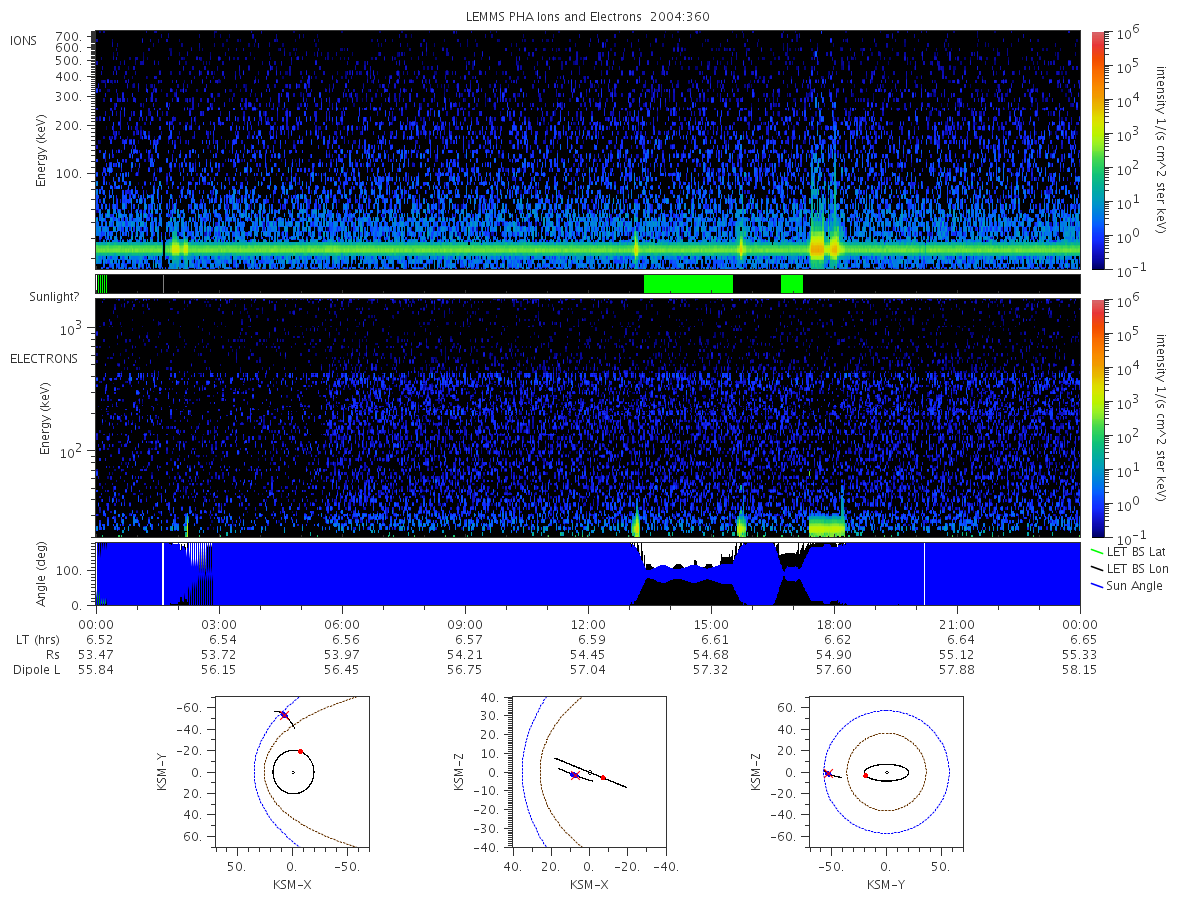Click the KSM-Y versus KSM-Z orbit plot
Viewport: 1200px width, 900px height.
point(885,772)
